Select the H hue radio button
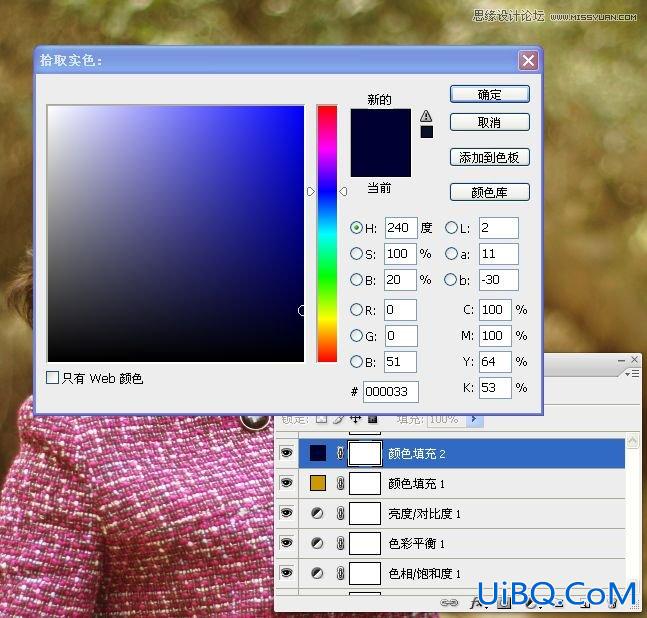Image resolution: width=647 pixels, height=618 pixels. click(x=356, y=228)
